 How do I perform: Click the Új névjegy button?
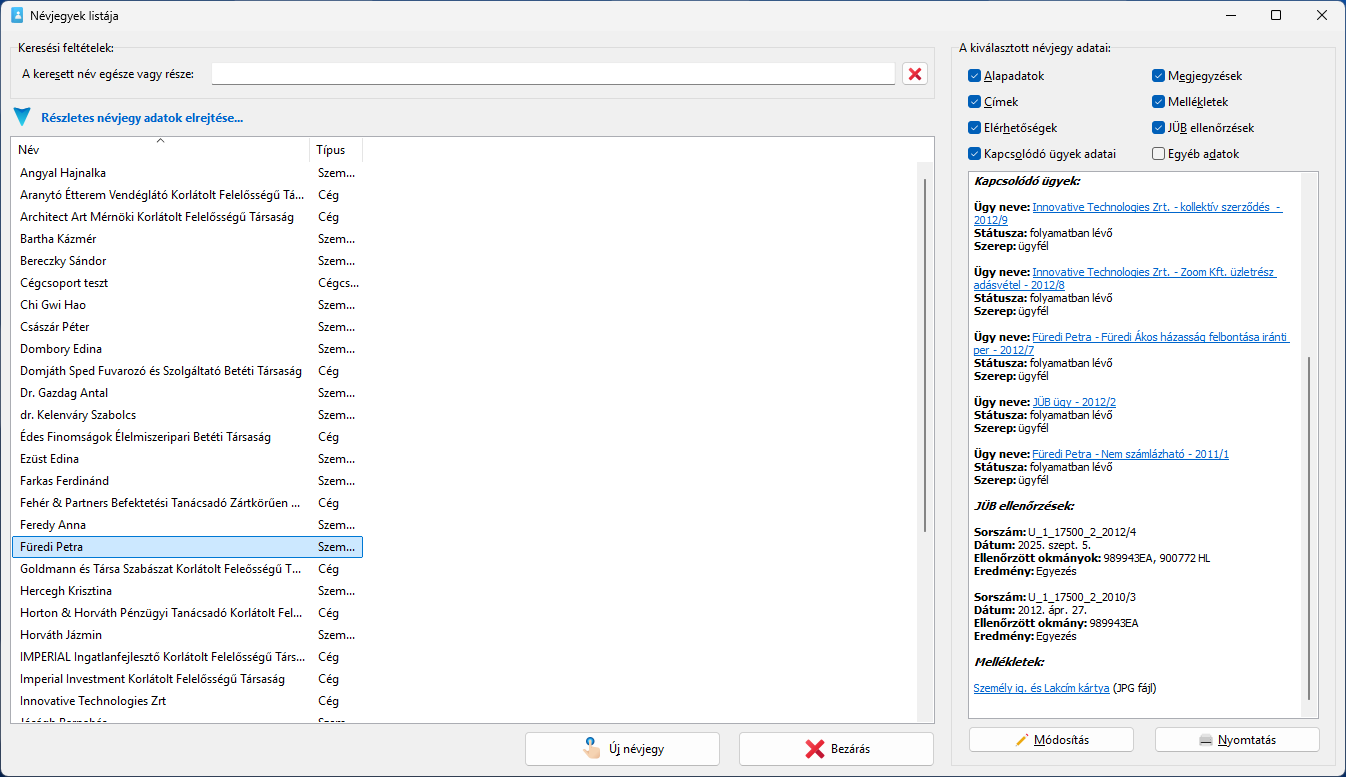[622, 749]
